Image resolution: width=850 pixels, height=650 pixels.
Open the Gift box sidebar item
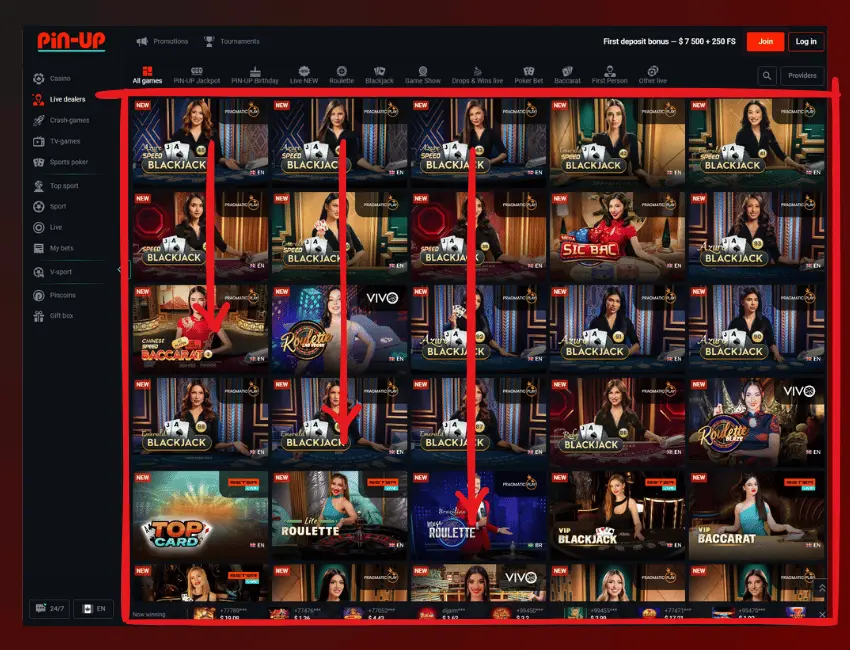(x=53, y=316)
